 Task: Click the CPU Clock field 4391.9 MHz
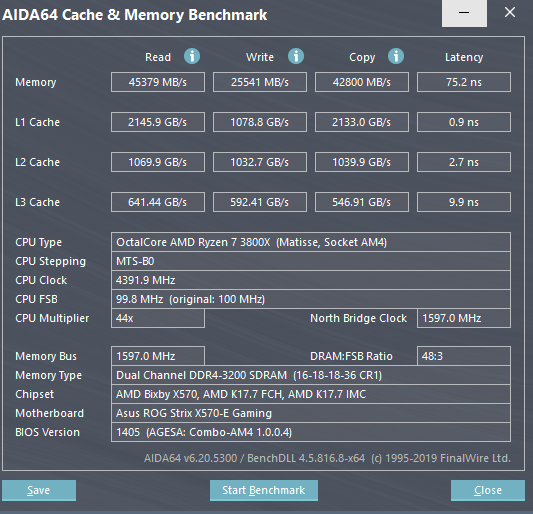coord(311,280)
